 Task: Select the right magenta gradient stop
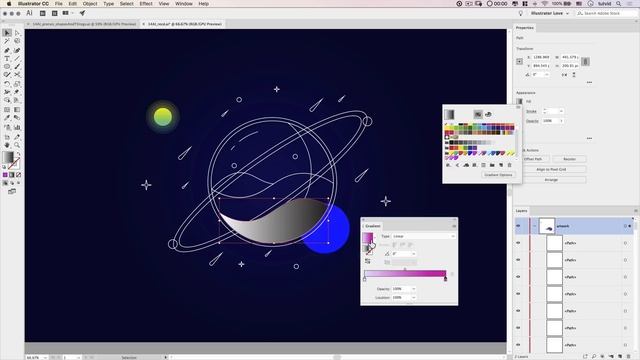point(445,279)
